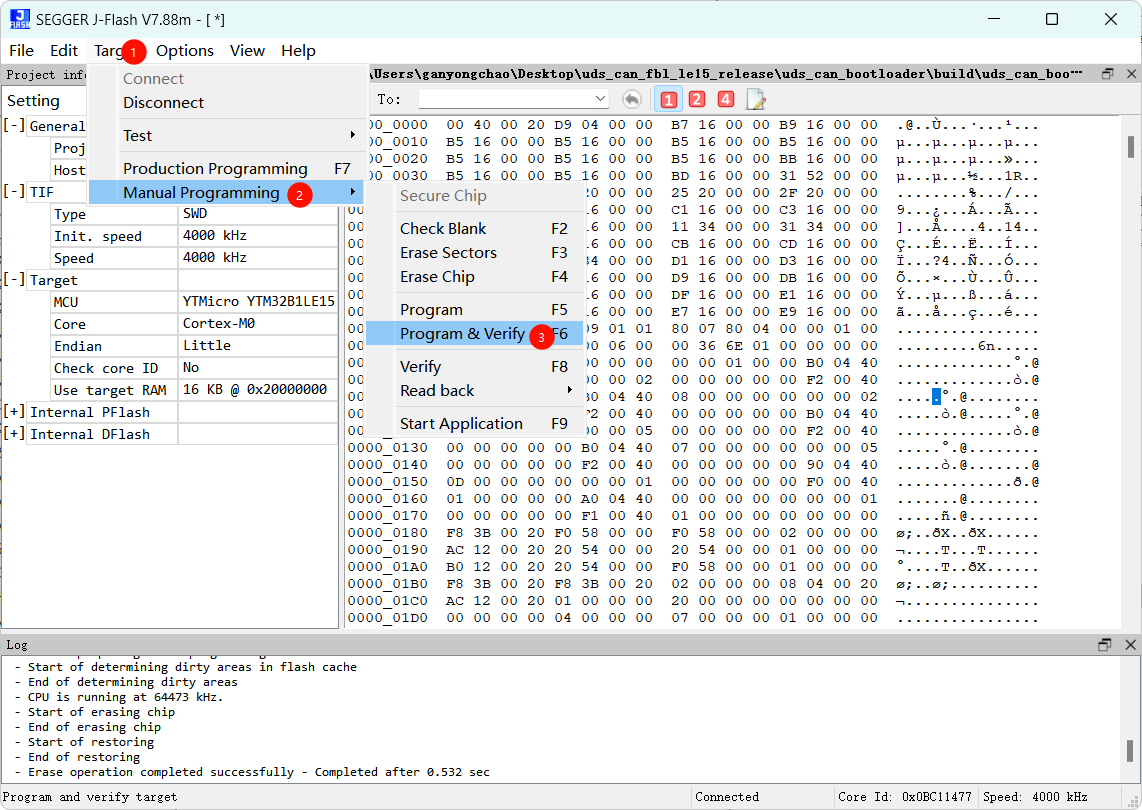Click log line Erase operation completed successfully

click(252, 772)
